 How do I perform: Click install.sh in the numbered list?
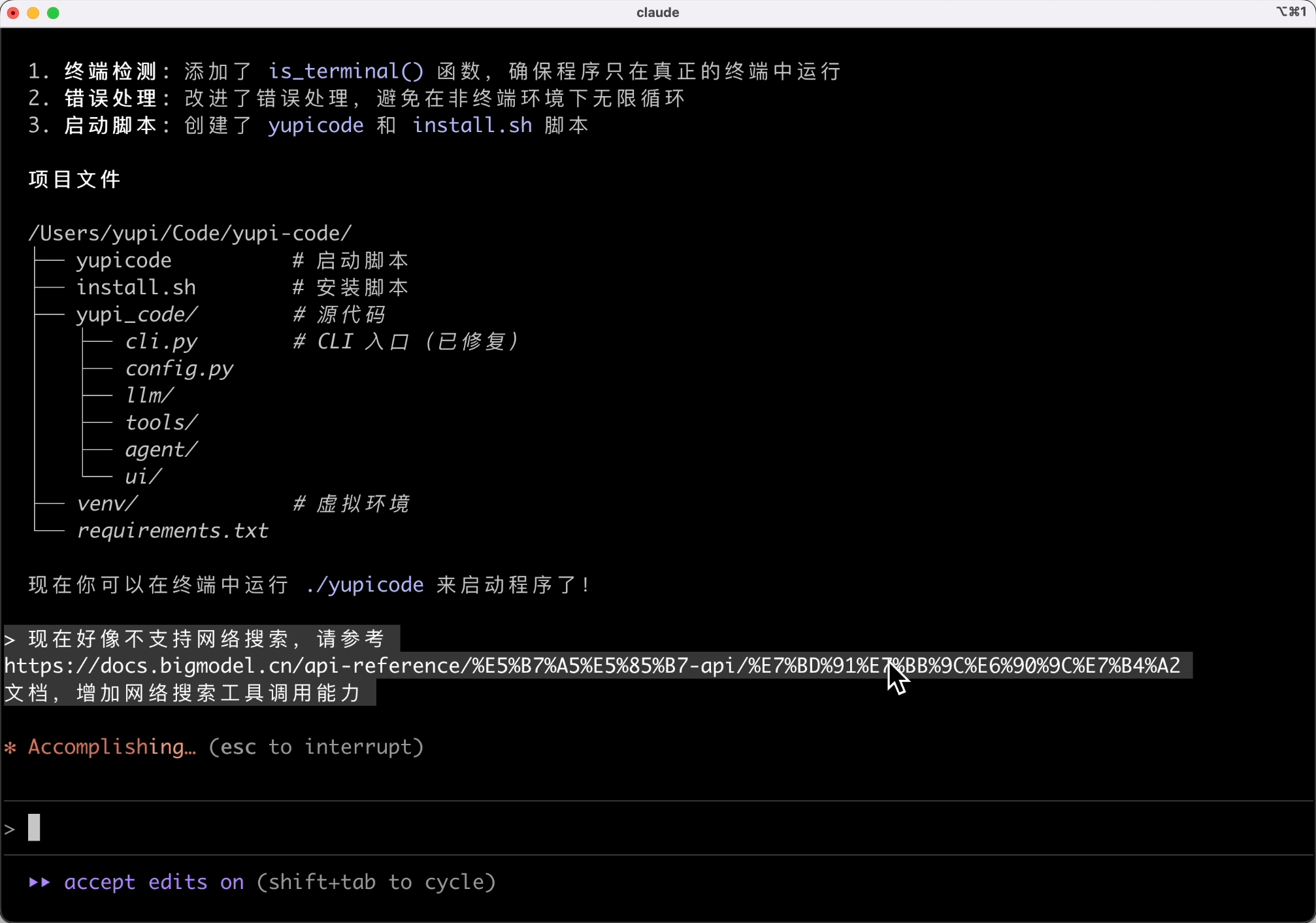(472, 125)
